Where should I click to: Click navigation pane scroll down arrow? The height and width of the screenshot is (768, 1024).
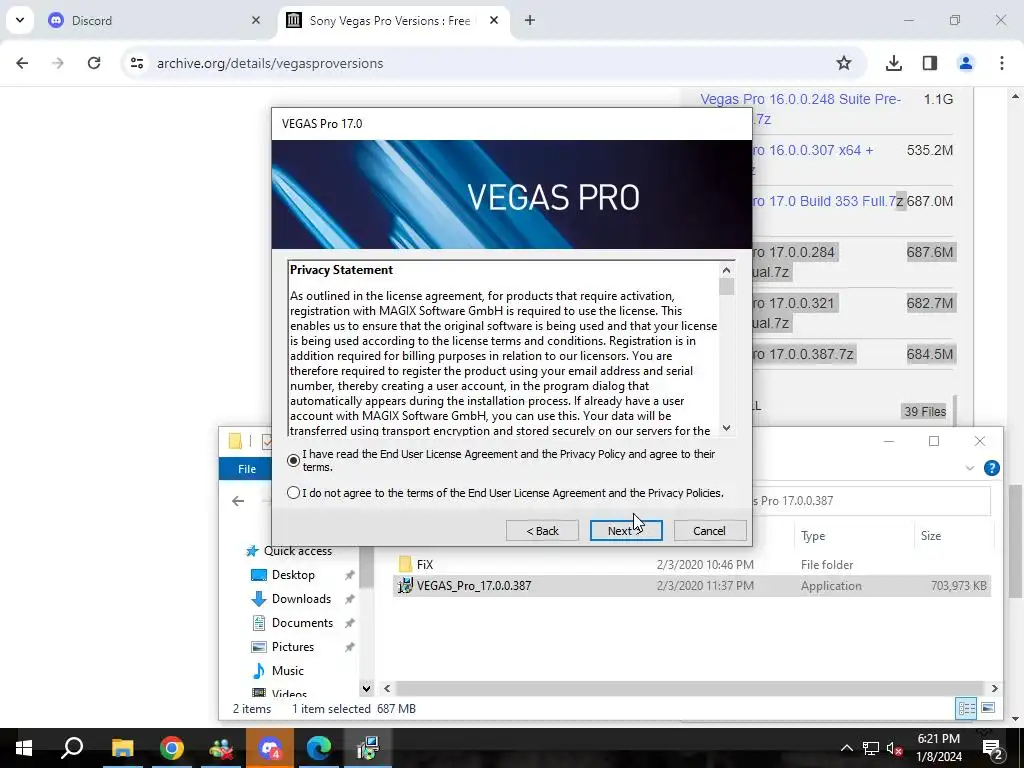[366, 688]
